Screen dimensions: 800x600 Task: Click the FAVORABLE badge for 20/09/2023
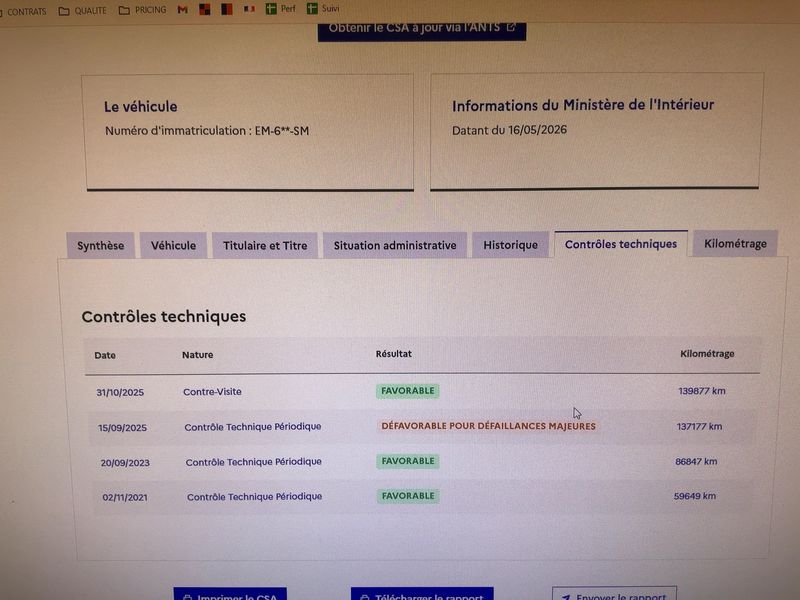[408, 461]
